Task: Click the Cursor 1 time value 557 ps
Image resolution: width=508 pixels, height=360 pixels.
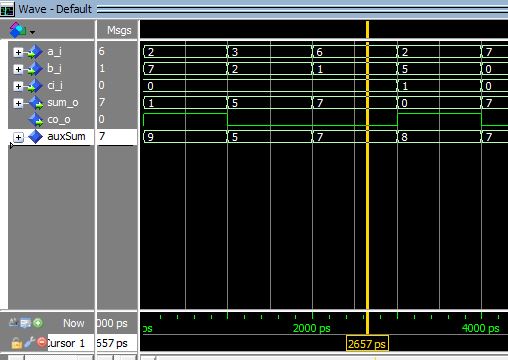Action: pyautogui.click(x=112, y=343)
